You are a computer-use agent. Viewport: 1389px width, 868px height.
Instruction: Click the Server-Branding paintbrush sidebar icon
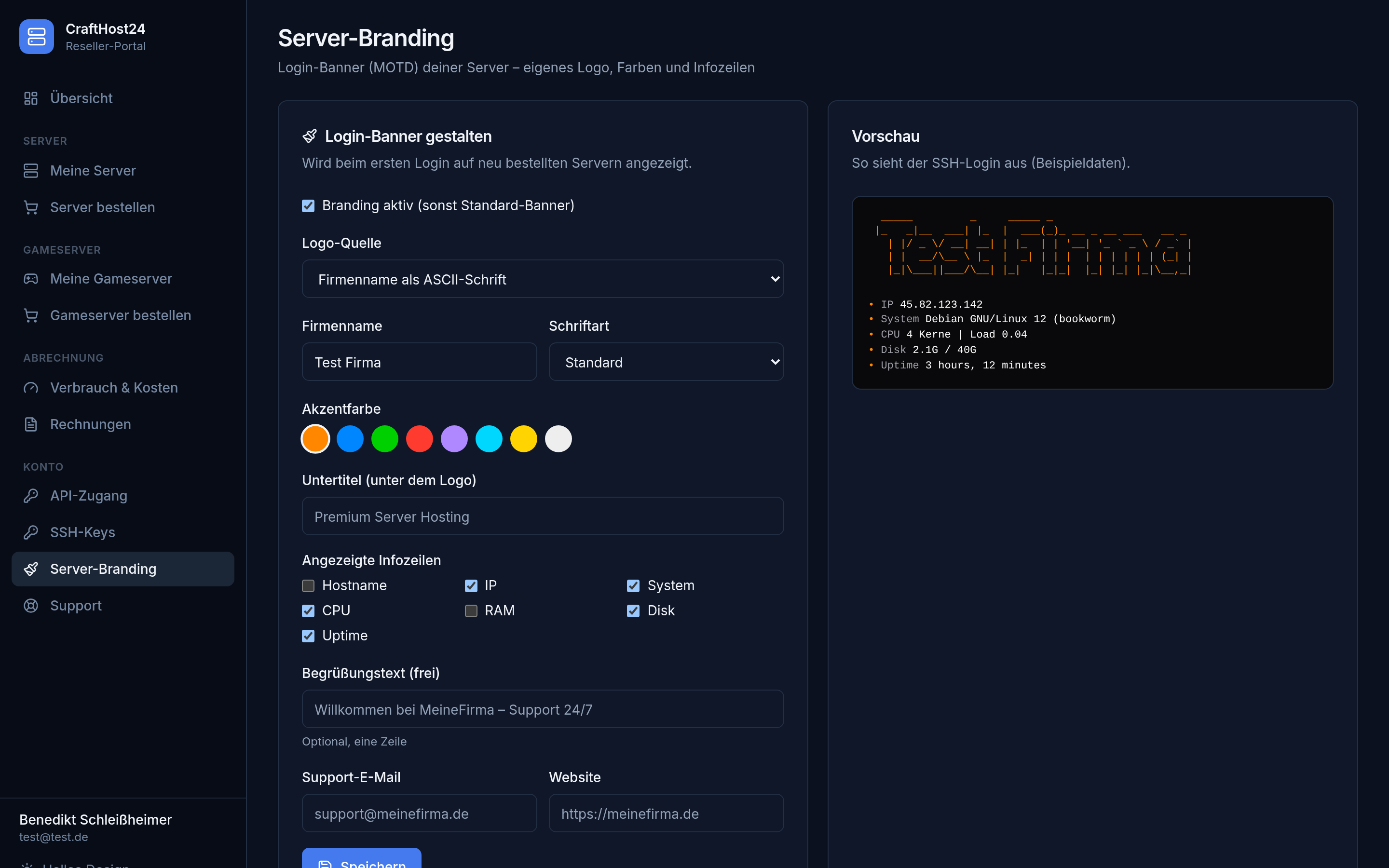point(31,569)
